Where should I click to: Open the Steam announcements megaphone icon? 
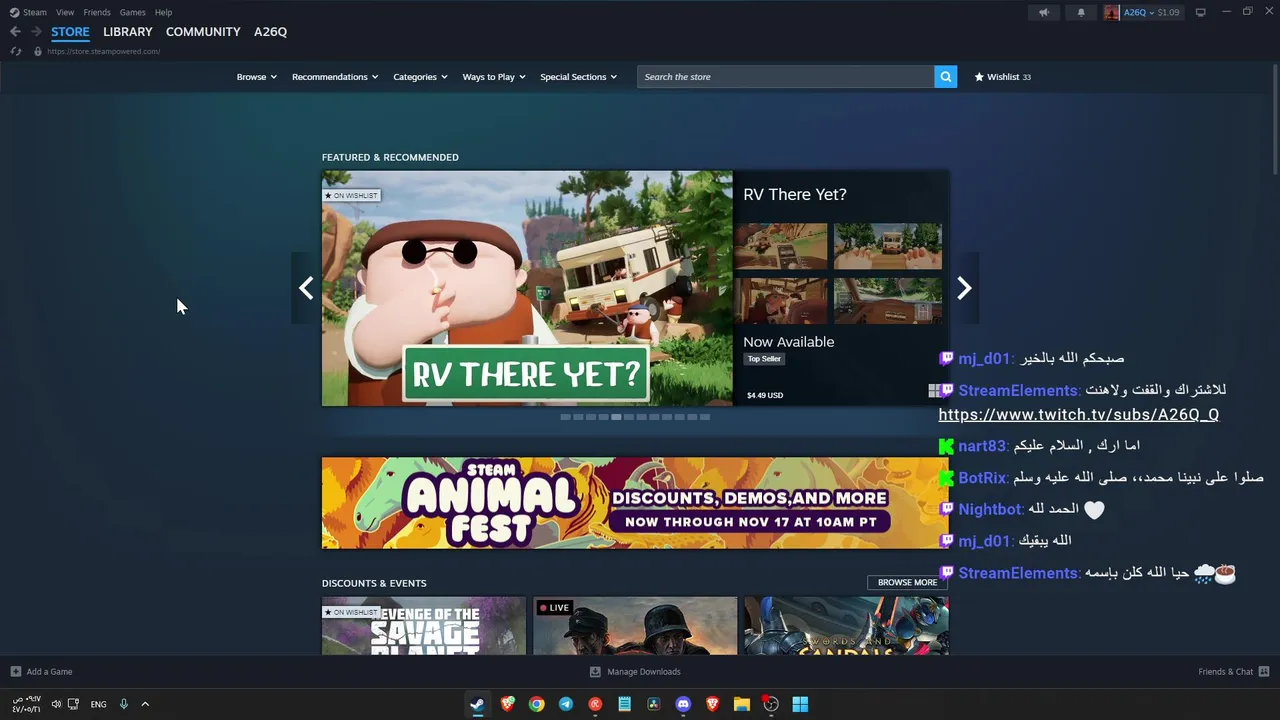[1044, 12]
